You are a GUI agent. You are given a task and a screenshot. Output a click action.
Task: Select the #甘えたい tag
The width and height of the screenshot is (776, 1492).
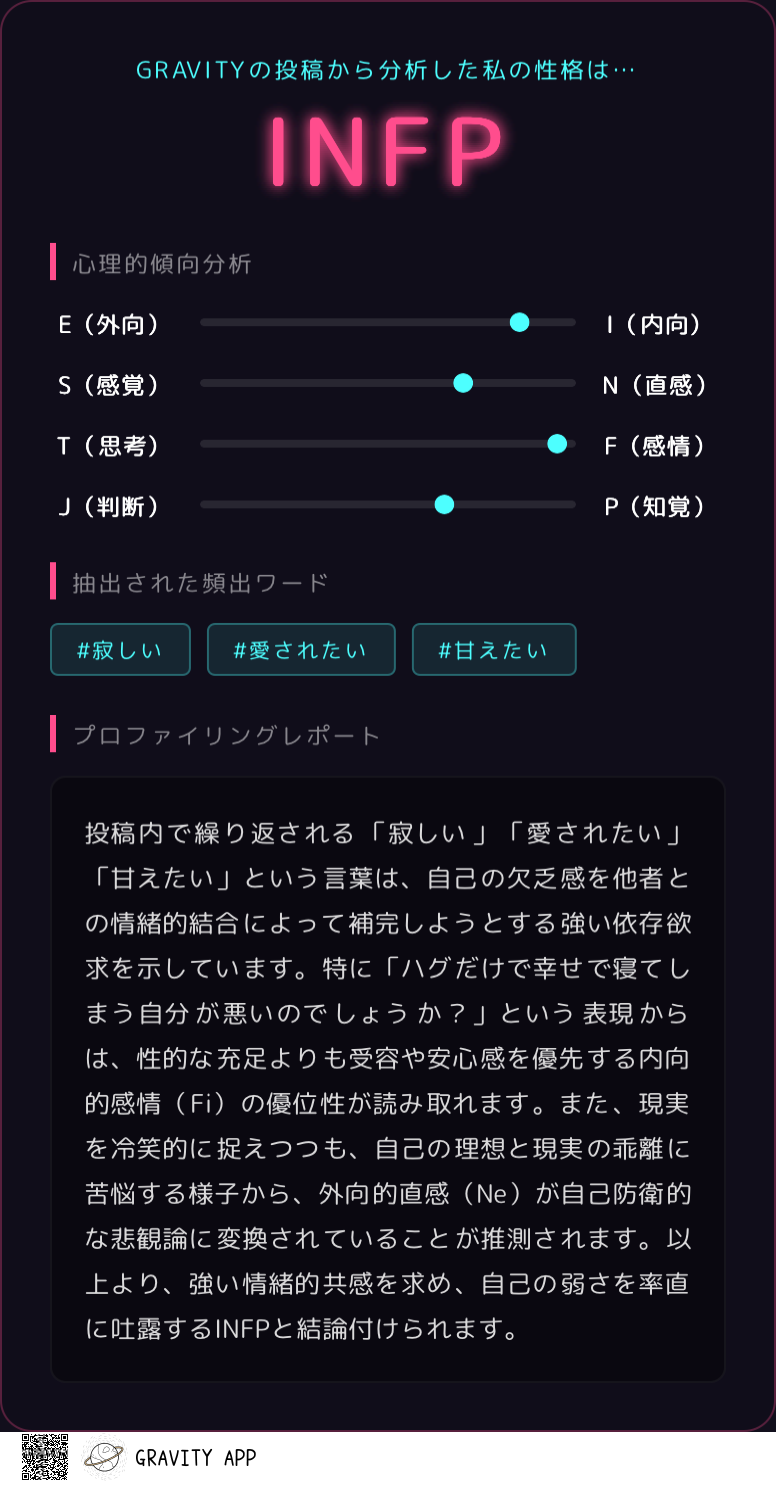(x=494, y=650)
